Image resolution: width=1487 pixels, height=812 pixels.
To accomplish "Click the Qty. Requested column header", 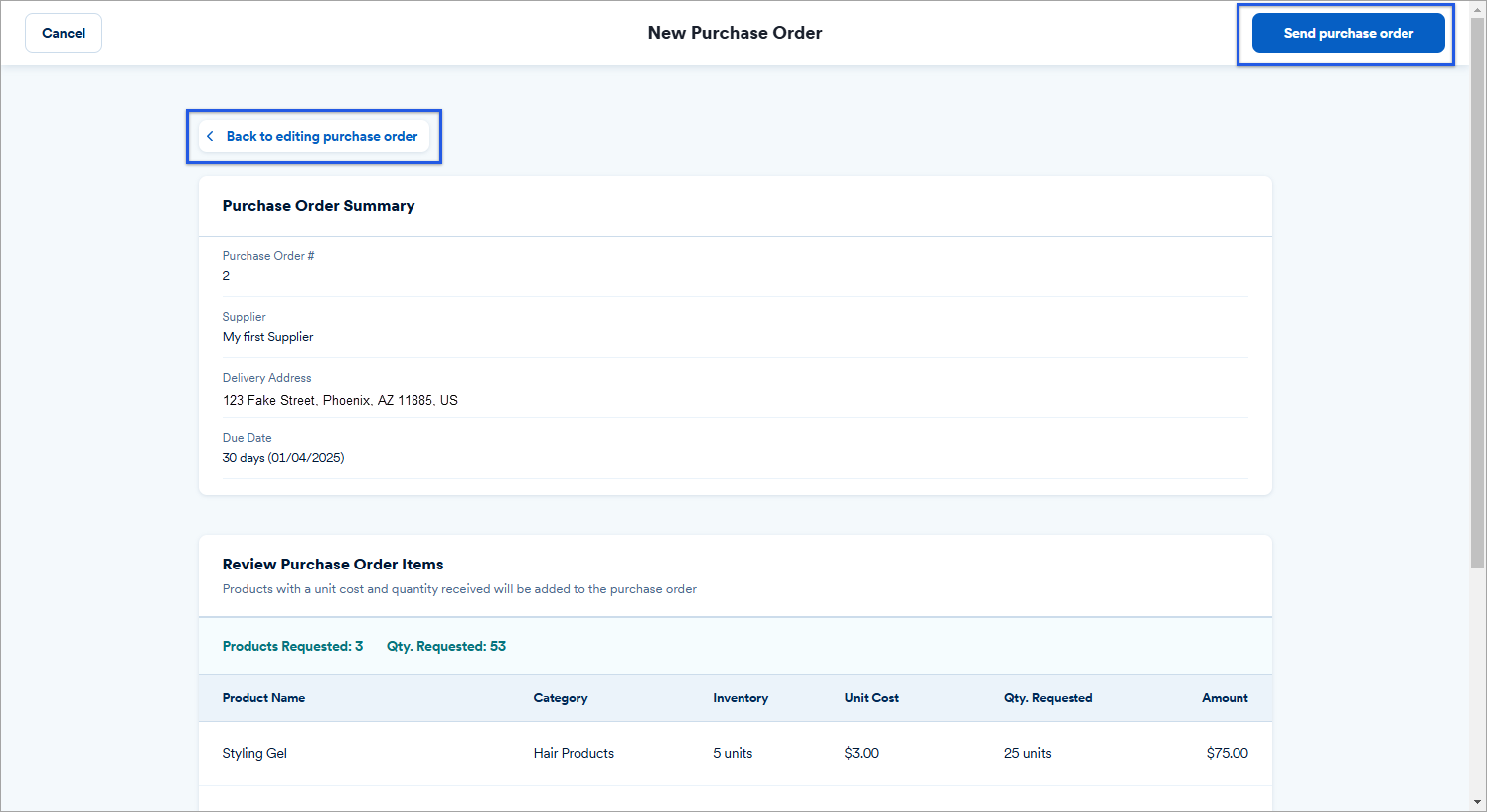I will click(1048, 697).
